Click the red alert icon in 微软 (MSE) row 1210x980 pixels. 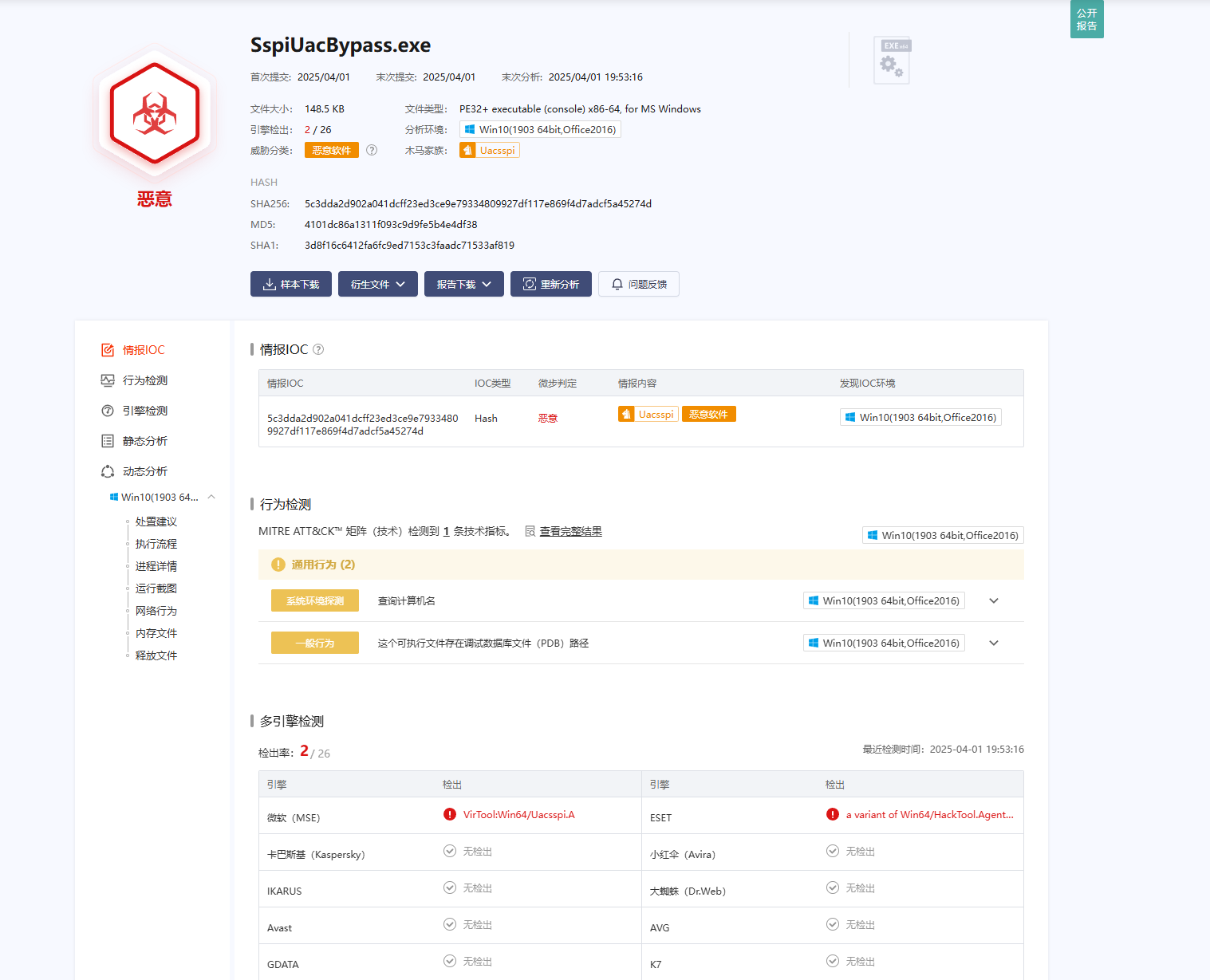(x=450, y=814)
